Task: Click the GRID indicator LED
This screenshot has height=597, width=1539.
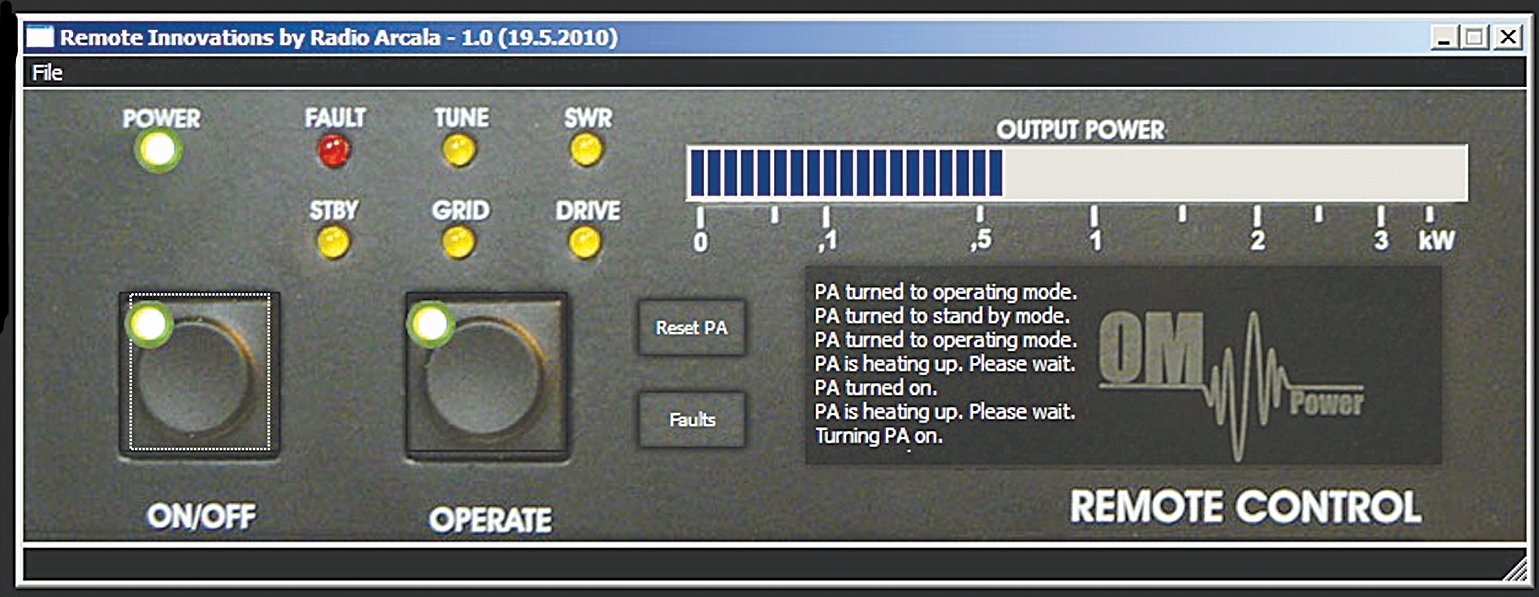Action: (459, 243)
